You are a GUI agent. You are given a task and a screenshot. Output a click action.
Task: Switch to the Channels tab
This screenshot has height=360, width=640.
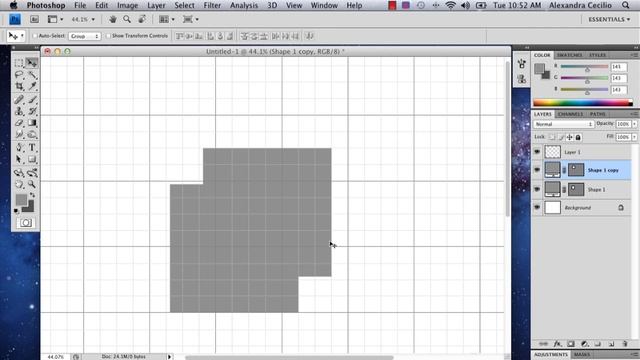click(x=570, y=114)
